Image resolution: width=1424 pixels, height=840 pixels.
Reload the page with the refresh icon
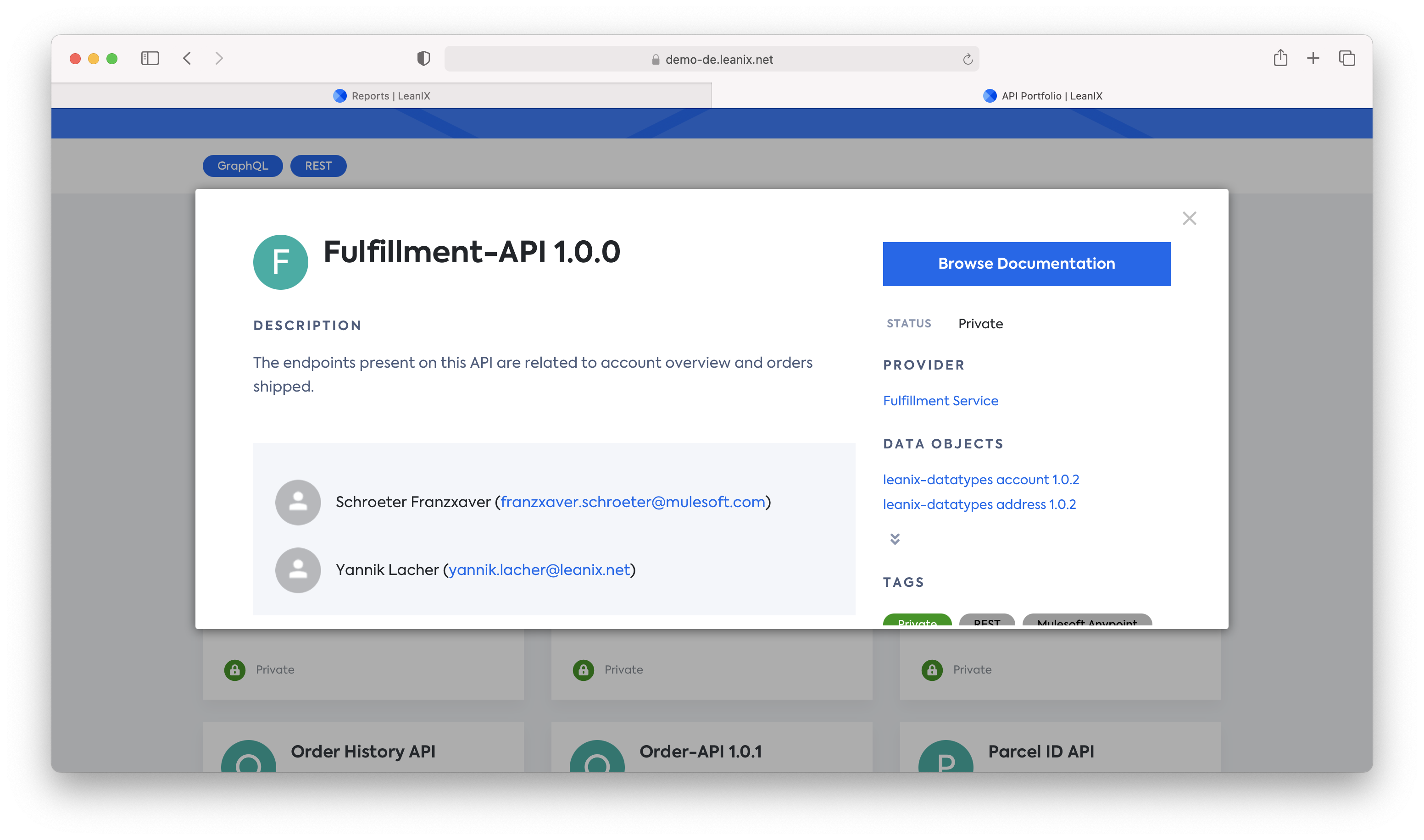coord(968,60)
